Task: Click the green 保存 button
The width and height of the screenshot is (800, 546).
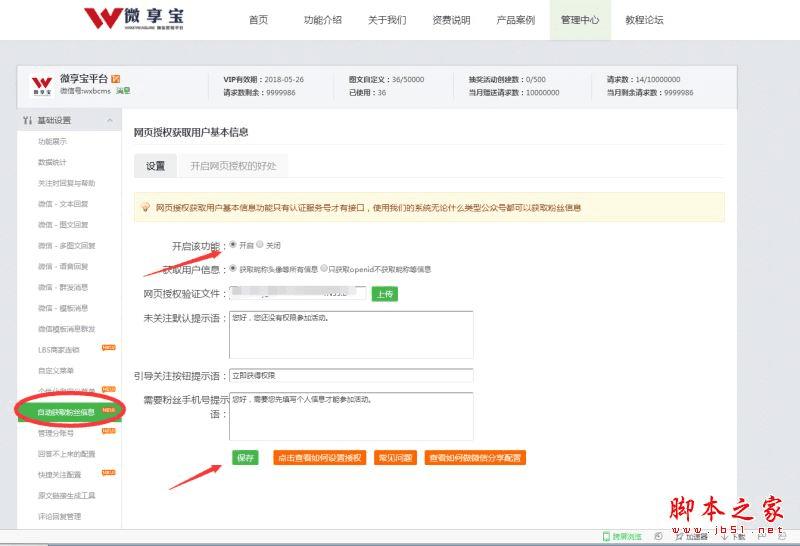Action: click(245, 458)
